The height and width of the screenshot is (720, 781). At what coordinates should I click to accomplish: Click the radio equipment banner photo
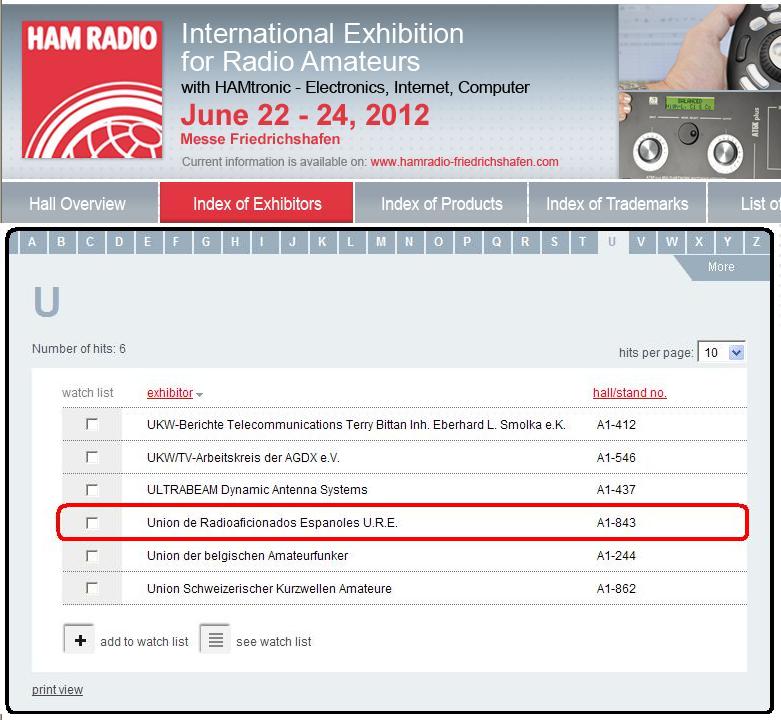[x=699, y=92]
